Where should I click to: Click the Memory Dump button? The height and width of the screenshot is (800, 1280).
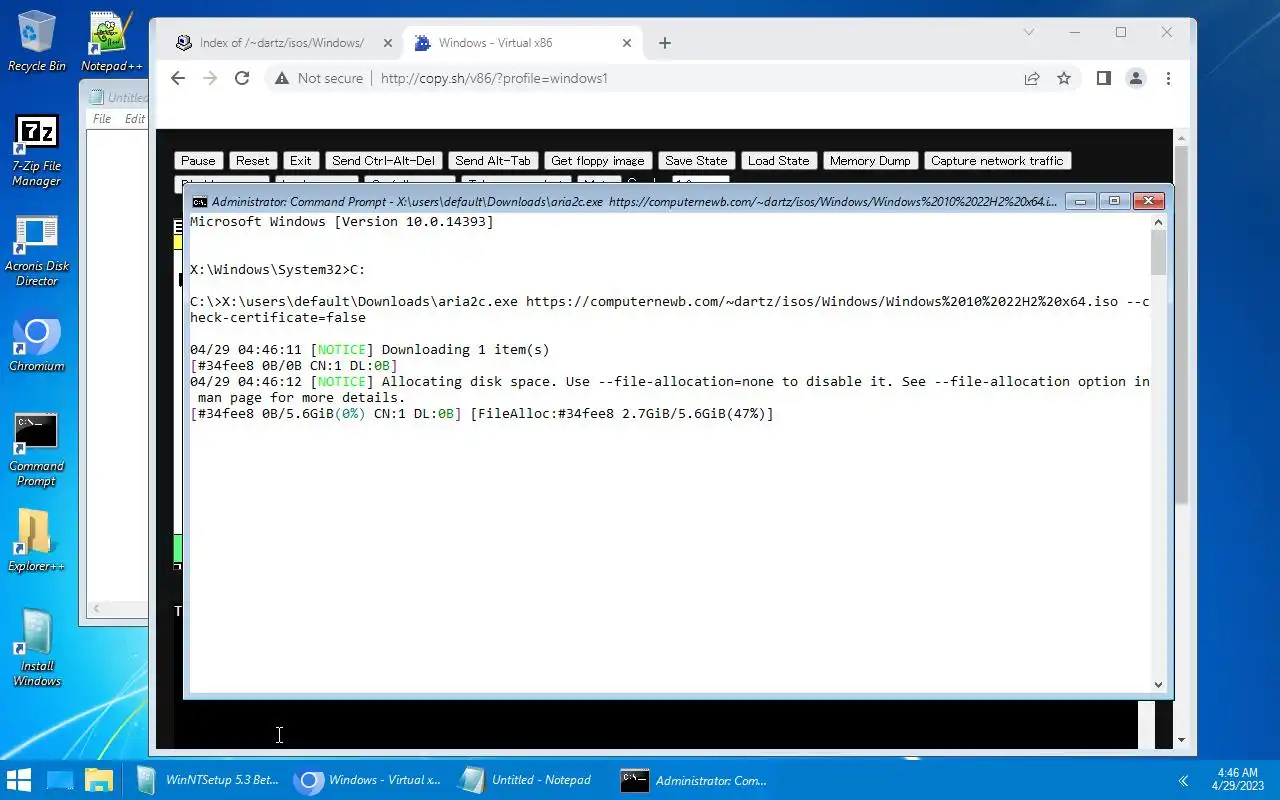coord(870,161)
